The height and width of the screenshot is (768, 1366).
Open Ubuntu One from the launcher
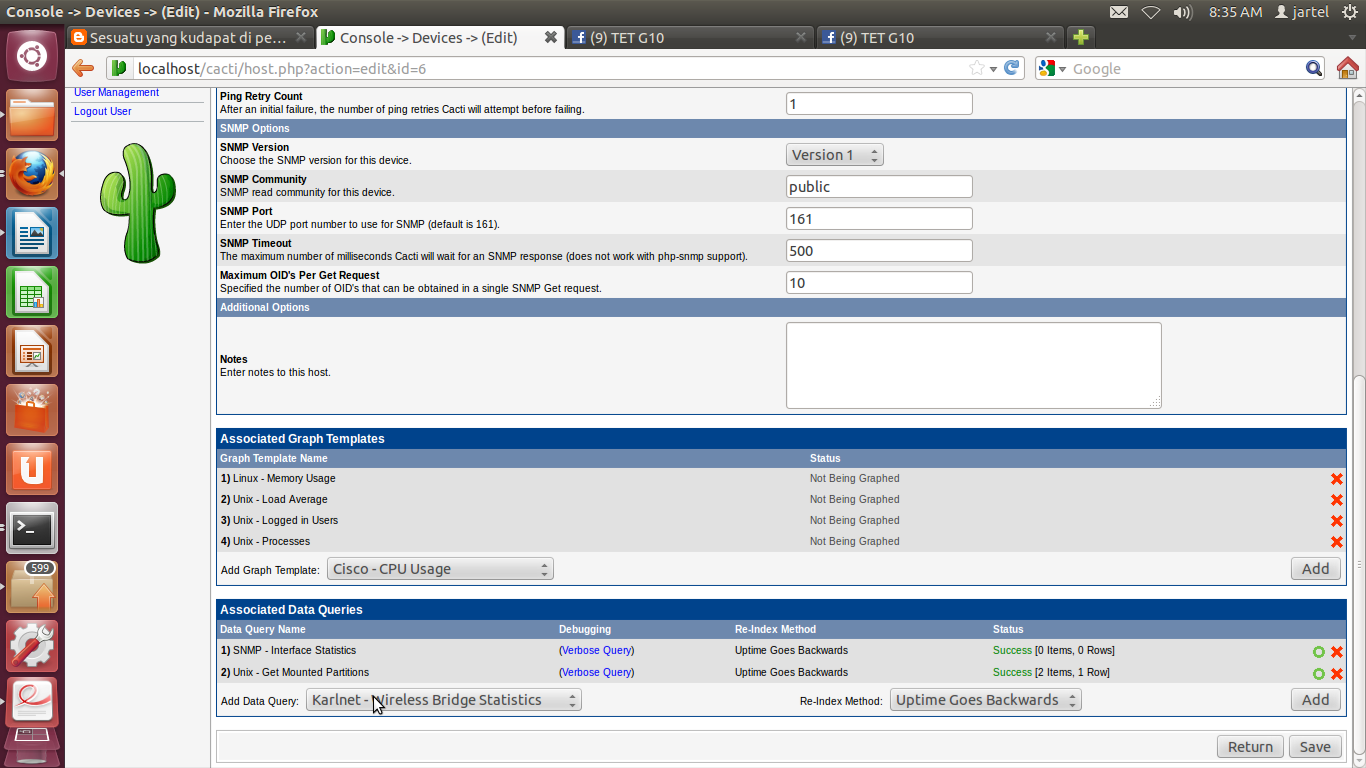[x=32, y=470]
